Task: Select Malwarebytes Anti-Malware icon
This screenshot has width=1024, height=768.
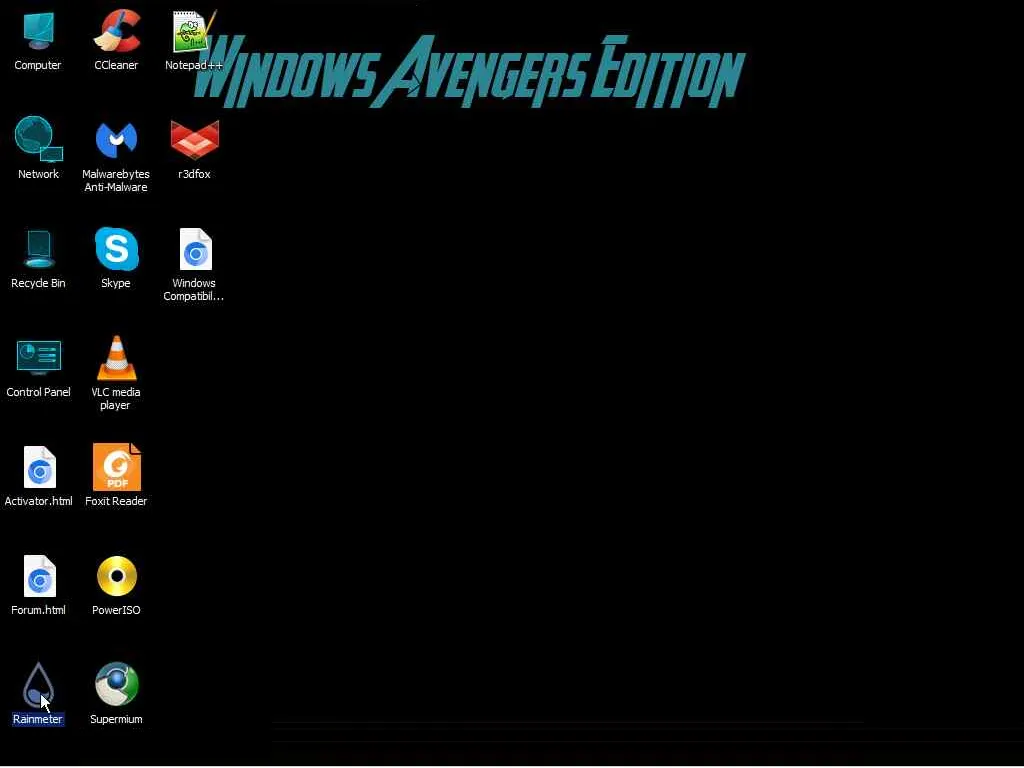Action: pos(116,139)
